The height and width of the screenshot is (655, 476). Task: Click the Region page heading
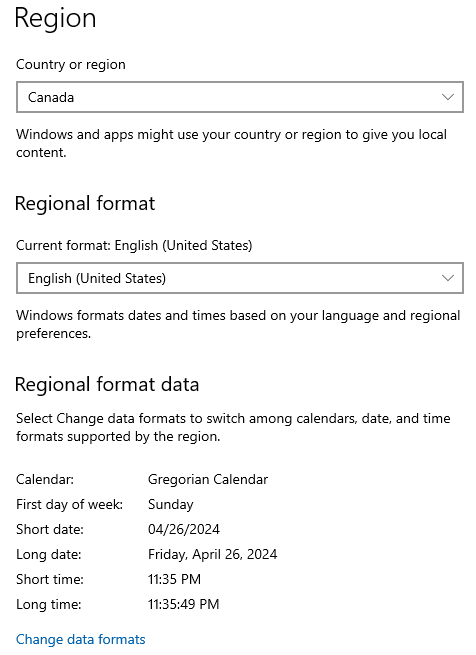(x=55, y=18)
